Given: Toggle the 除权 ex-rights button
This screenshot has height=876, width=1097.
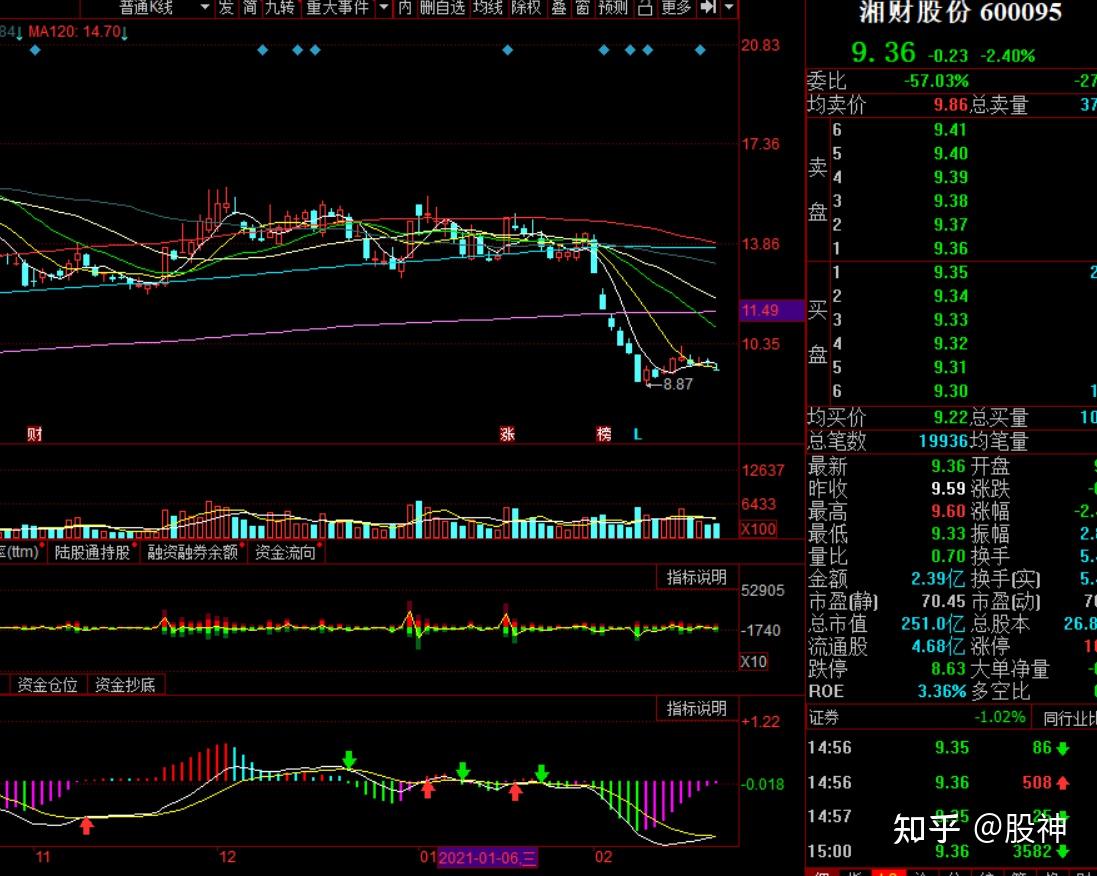Looking at the screenshot, I should pos(527,8).
